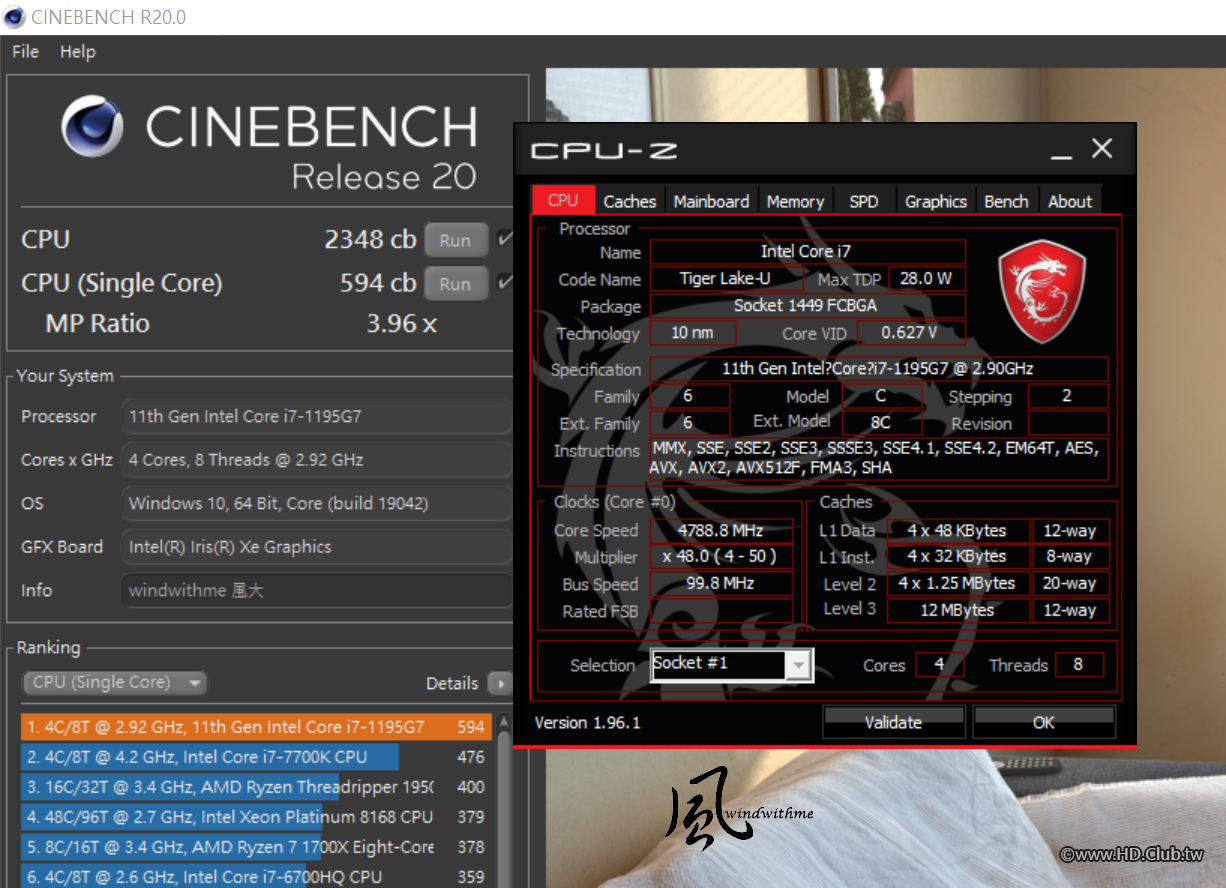
Task: Click the OK button in CPU-Z
Action: (x=1043, y=722)
